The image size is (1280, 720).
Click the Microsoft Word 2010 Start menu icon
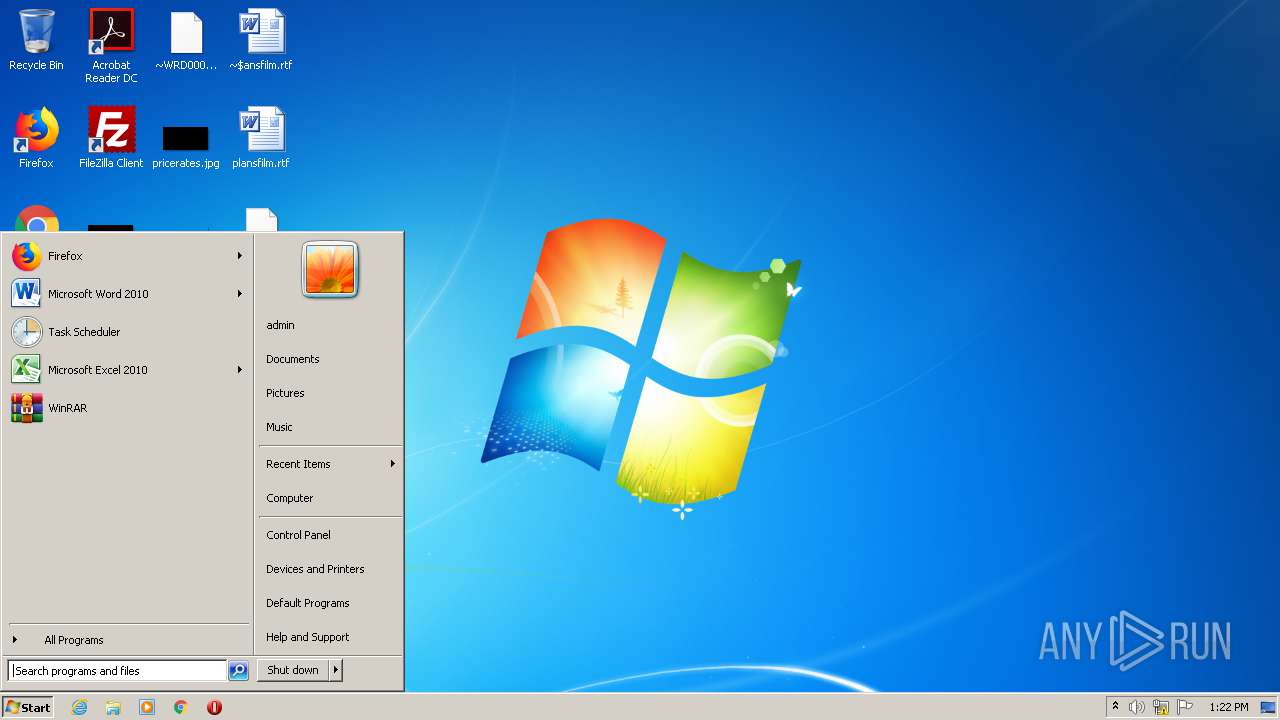click(x=27, y=294)
